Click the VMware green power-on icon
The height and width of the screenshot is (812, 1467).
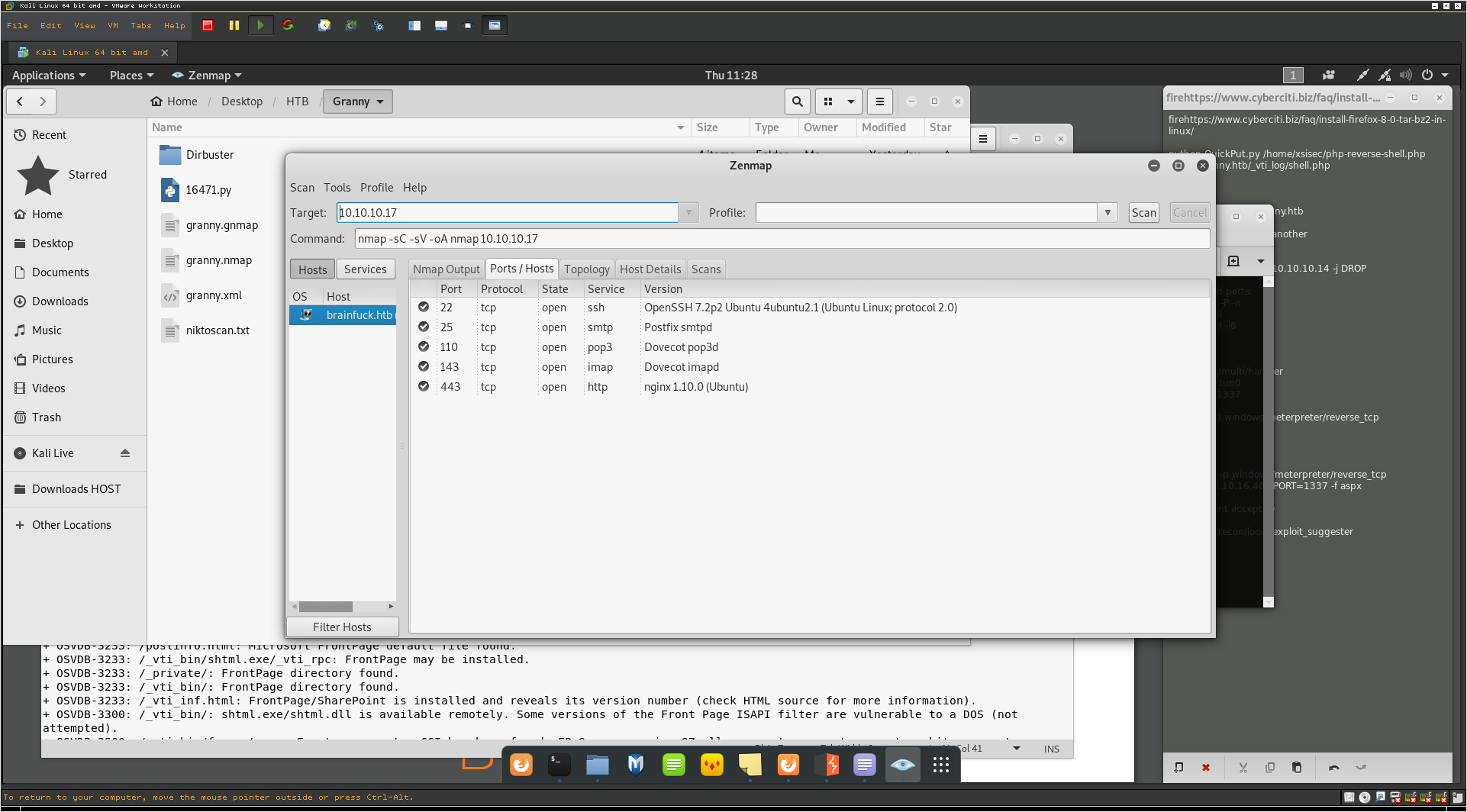click(x=260, y=25)
